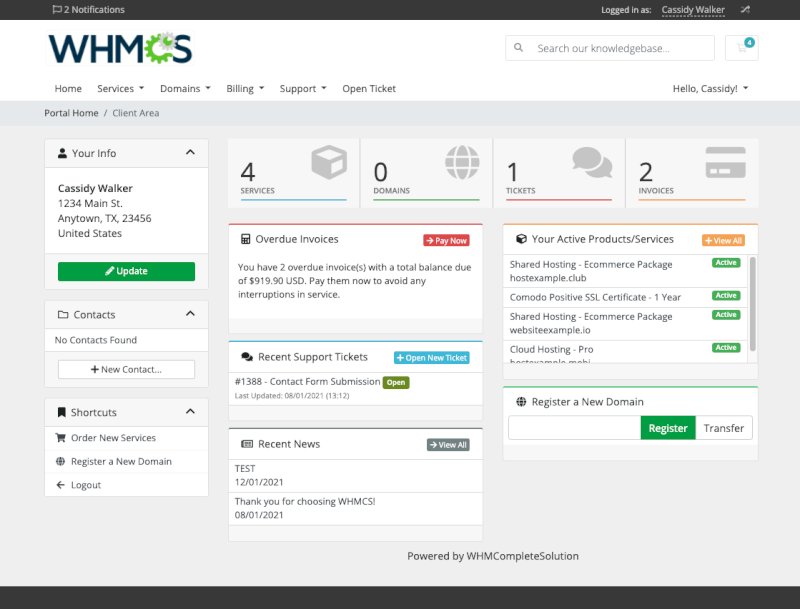
Task: Click the Open New Ticket button
Action: pyautogui.click(x=432, y=358)
